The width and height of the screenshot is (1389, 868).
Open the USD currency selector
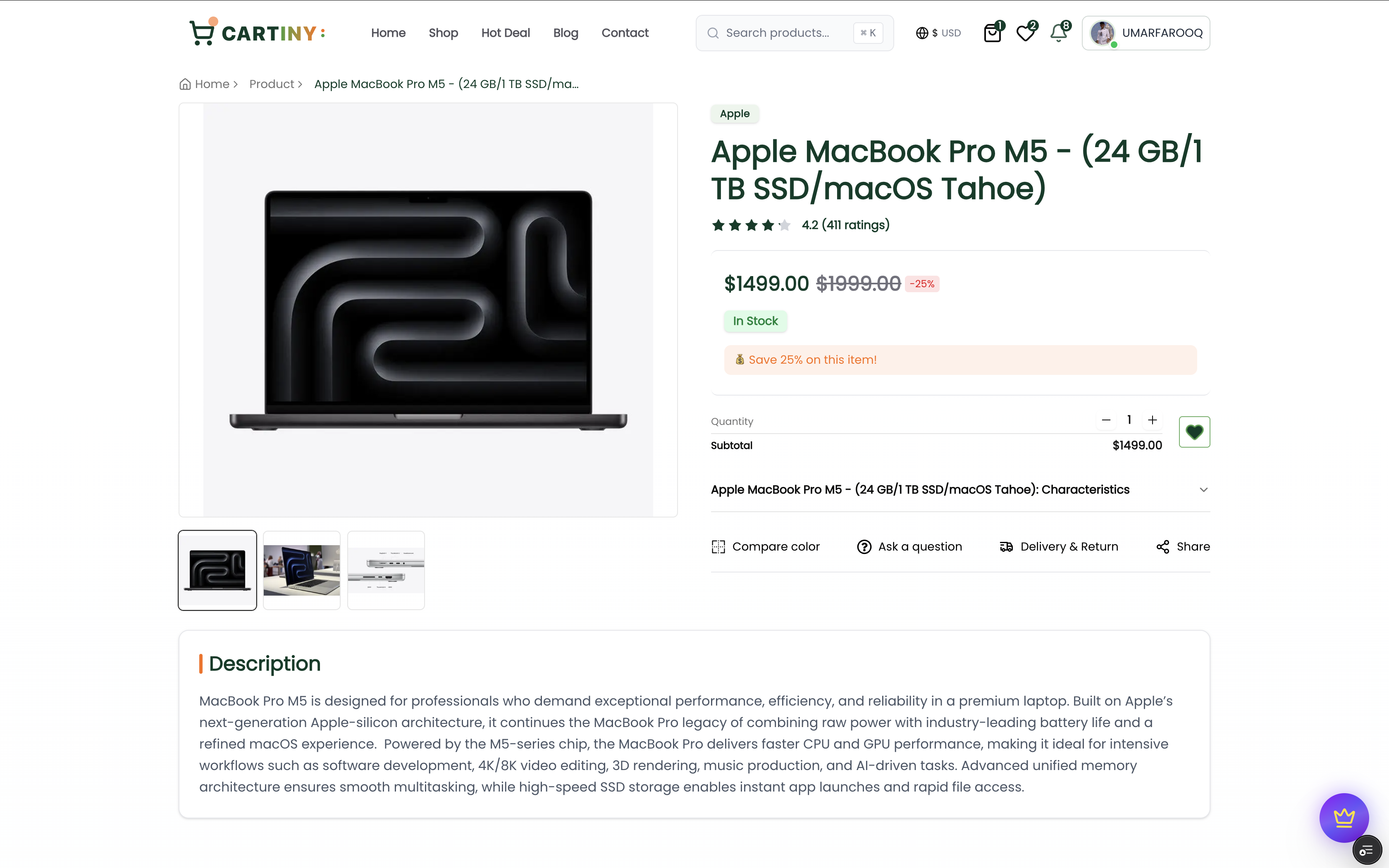(938, 33)
